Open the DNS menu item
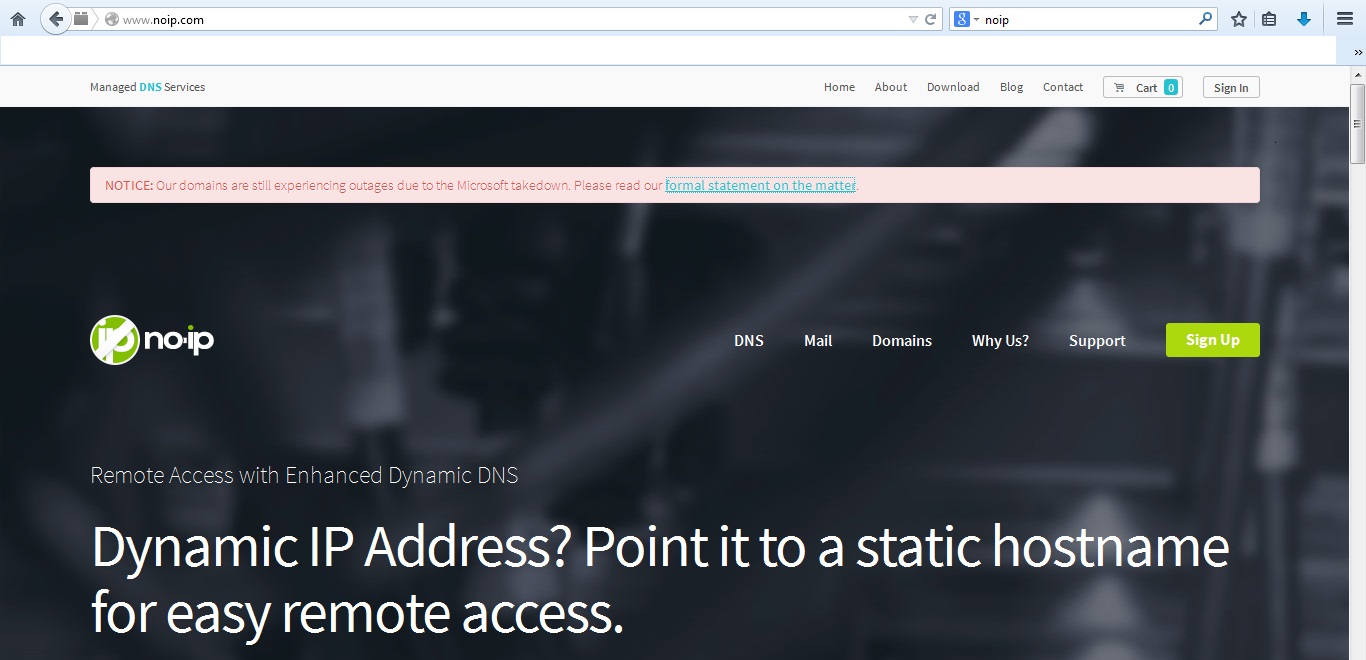1366x660 pixels. coord(749,341)
